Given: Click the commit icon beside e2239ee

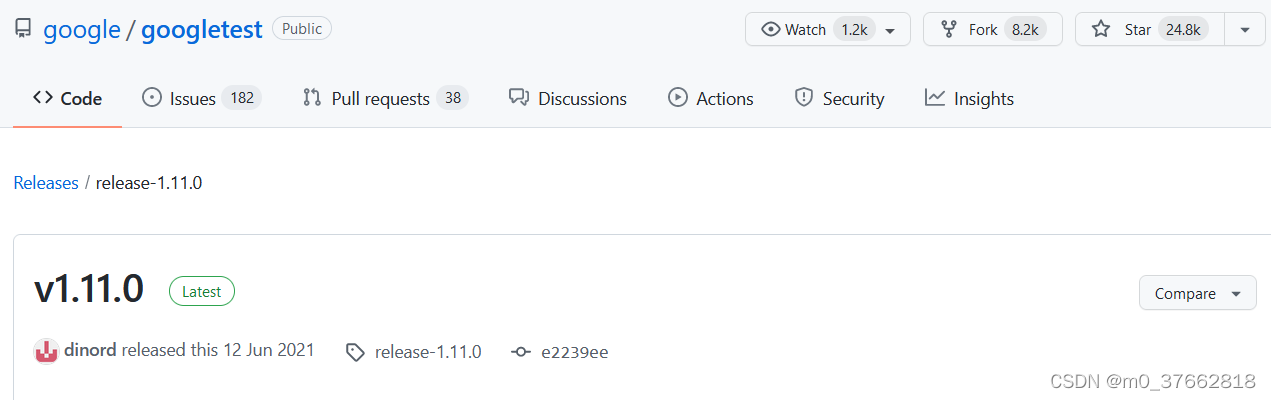Looking at the screenshot, I should [520, 352].
